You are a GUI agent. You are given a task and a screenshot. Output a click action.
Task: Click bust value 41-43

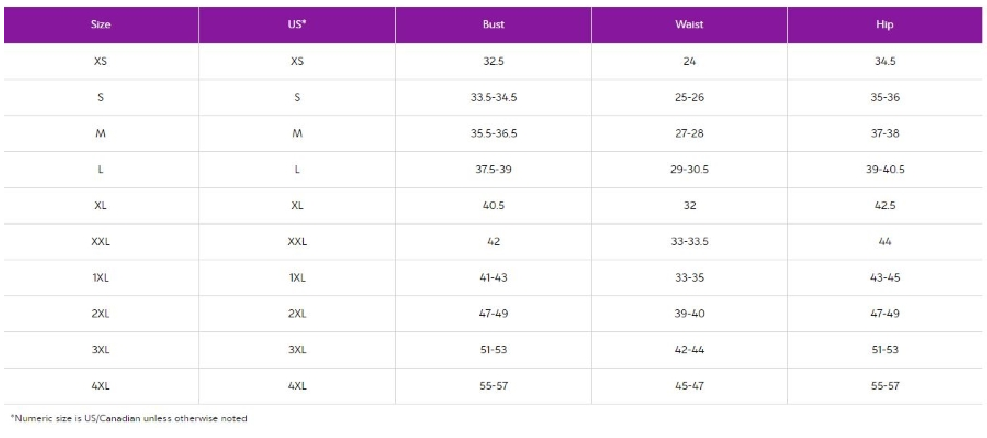[x=493, y=277]
